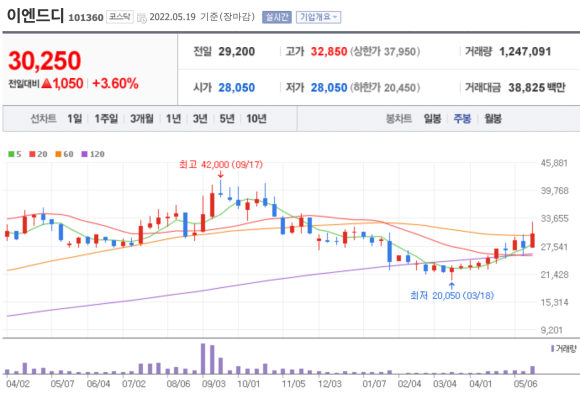Click the stock code 101360
The height and width of the screenshot is (393, 580).
click(86, 17)
